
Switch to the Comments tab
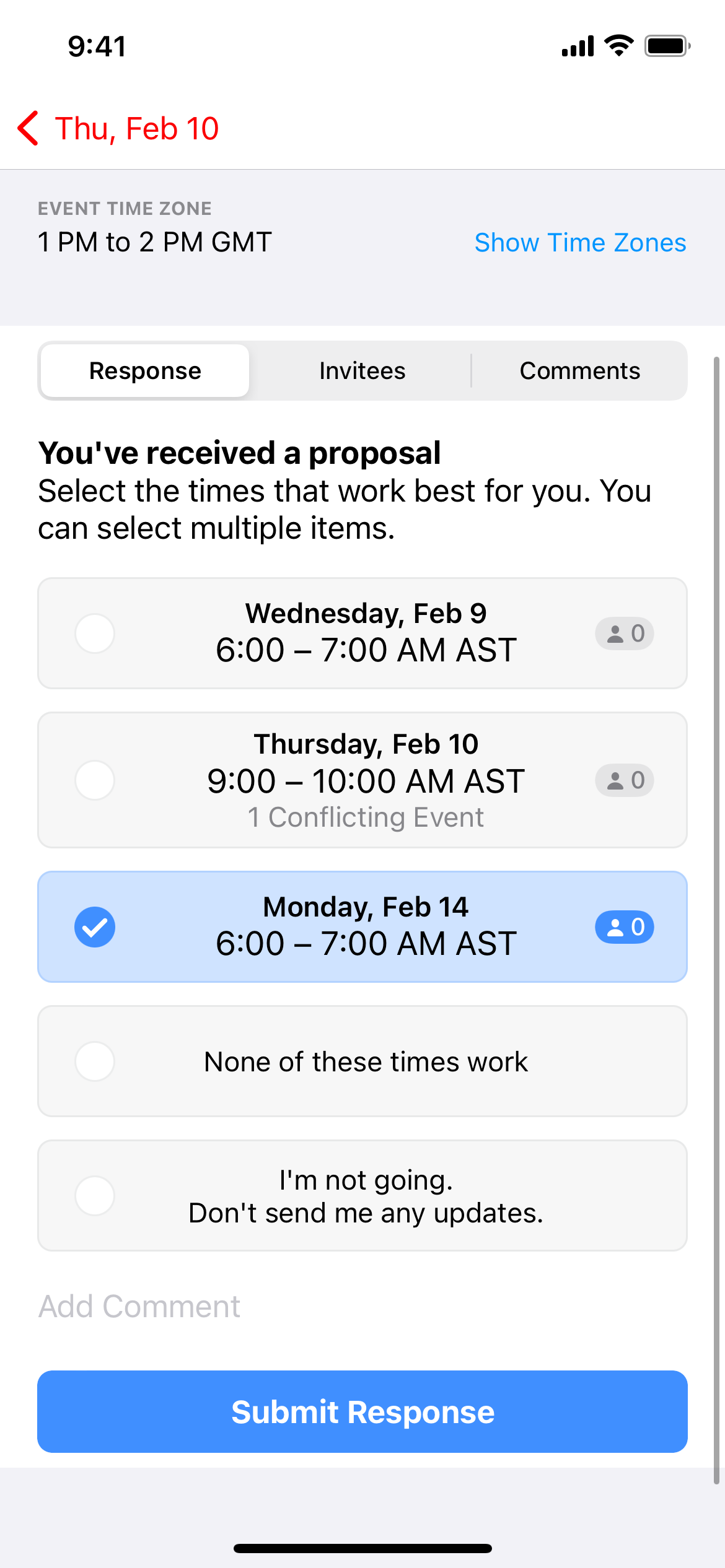point(579,371)
